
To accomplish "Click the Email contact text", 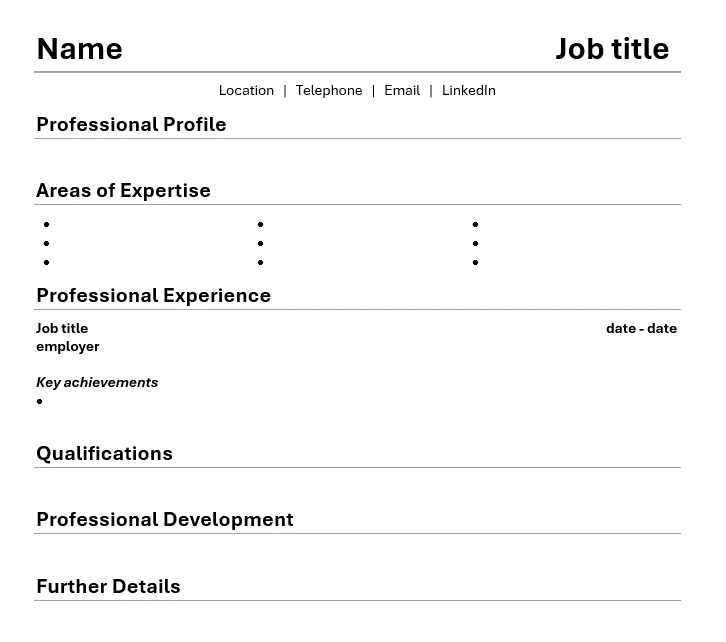I will tap(402, 90).
